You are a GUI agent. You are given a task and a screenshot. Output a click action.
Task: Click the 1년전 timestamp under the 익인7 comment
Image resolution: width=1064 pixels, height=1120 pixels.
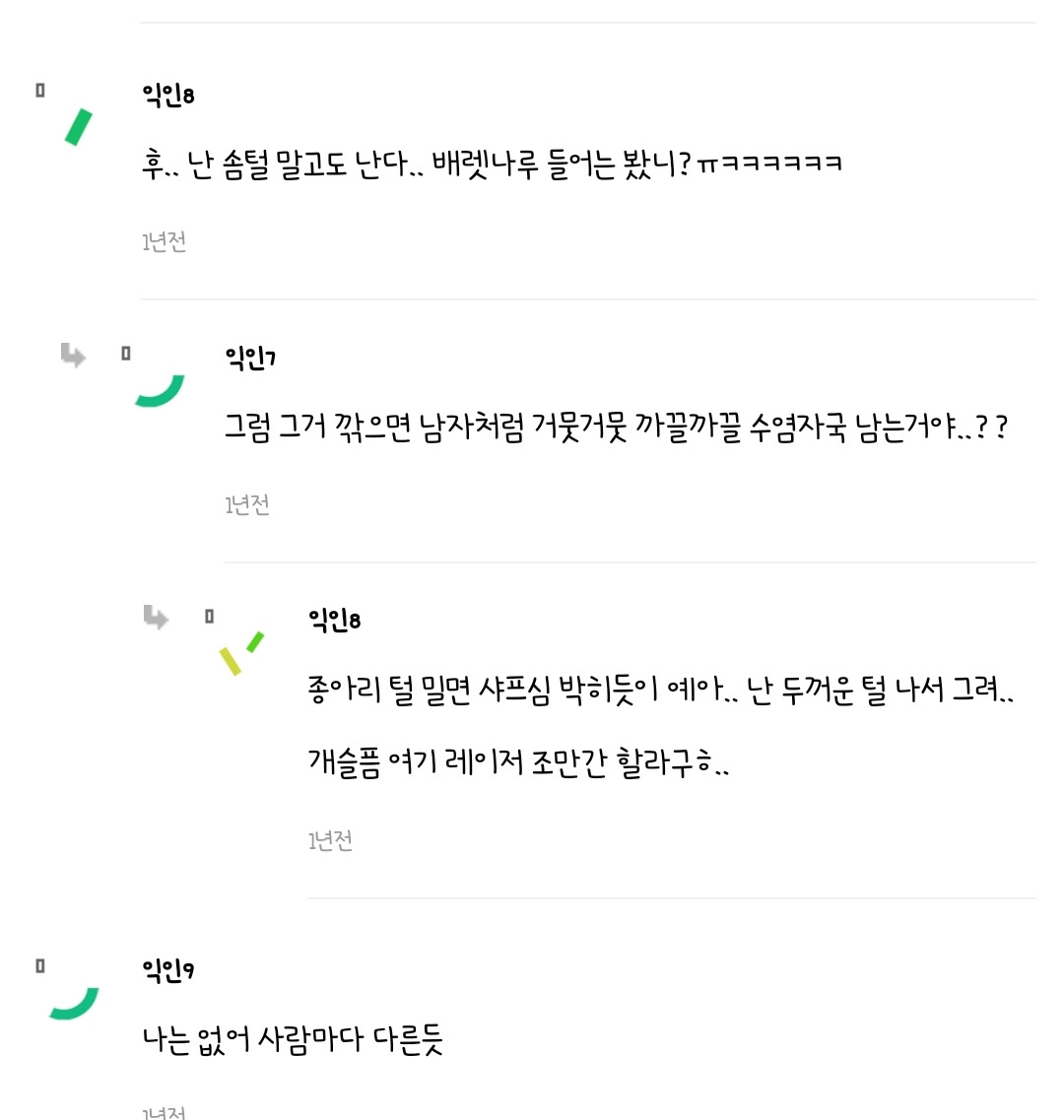click(x=247, y=504)
